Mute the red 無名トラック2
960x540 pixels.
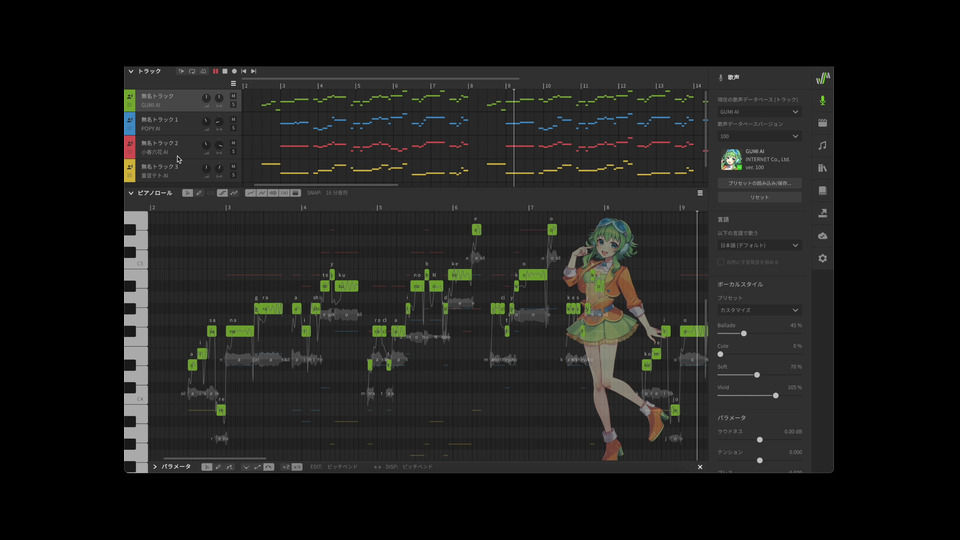233,143
